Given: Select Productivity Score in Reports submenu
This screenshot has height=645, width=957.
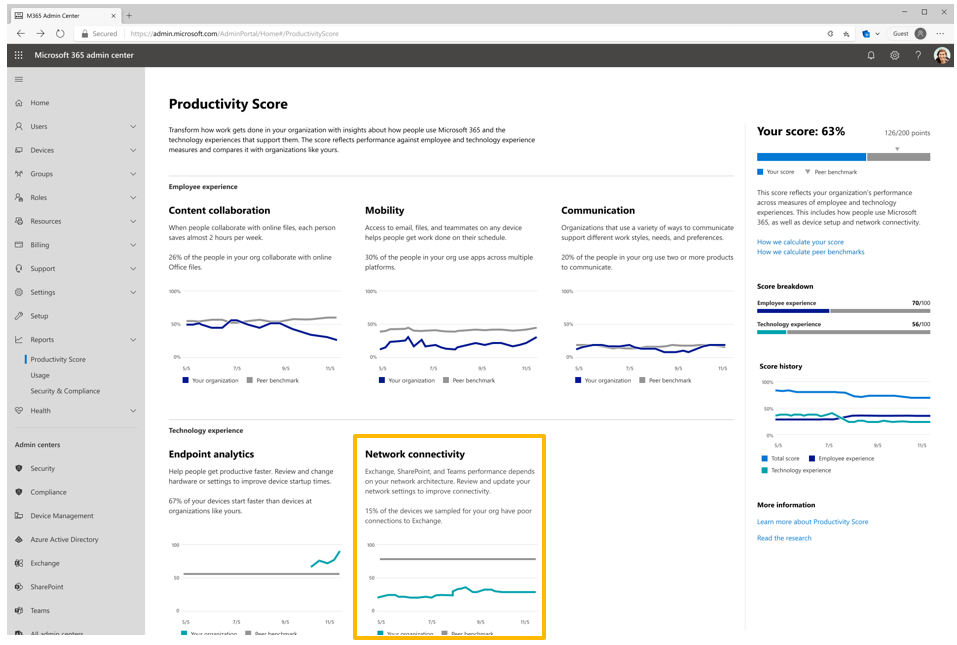Looking at the screenshot, I should [x=58, y=359].
